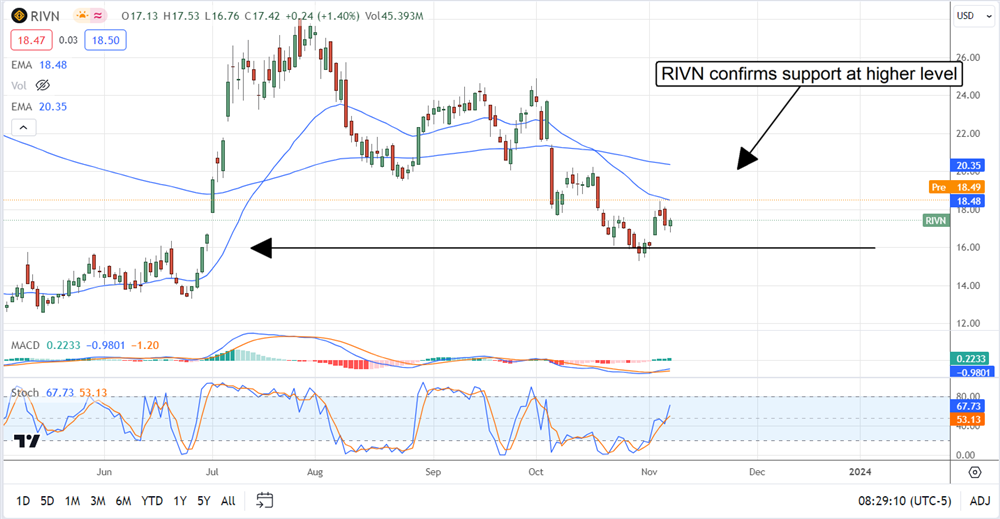
Task: Switch to the 5Y time range
Action: (203, 499)
